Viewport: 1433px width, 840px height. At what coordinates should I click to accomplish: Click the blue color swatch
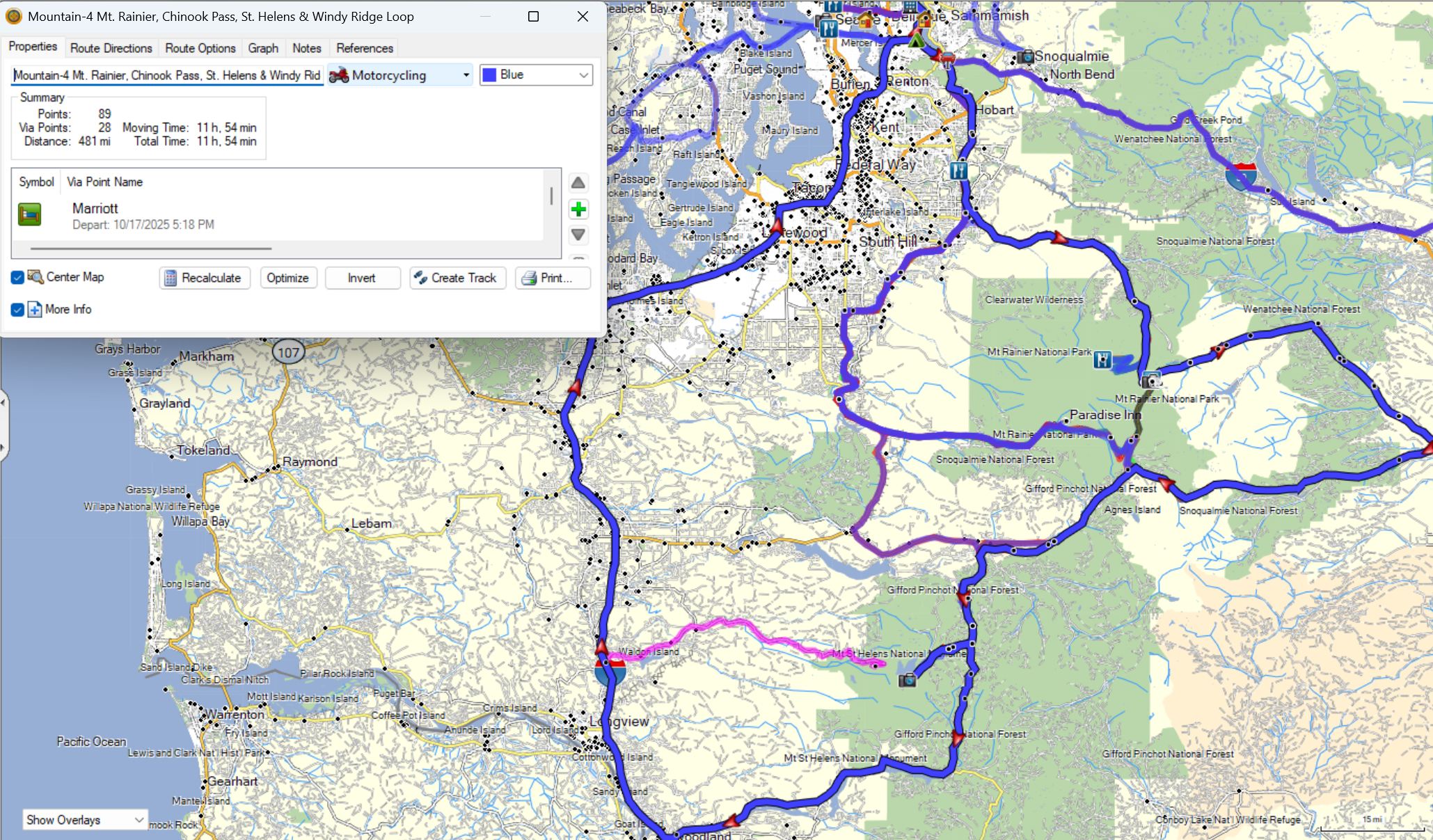[x=490, y=75]
